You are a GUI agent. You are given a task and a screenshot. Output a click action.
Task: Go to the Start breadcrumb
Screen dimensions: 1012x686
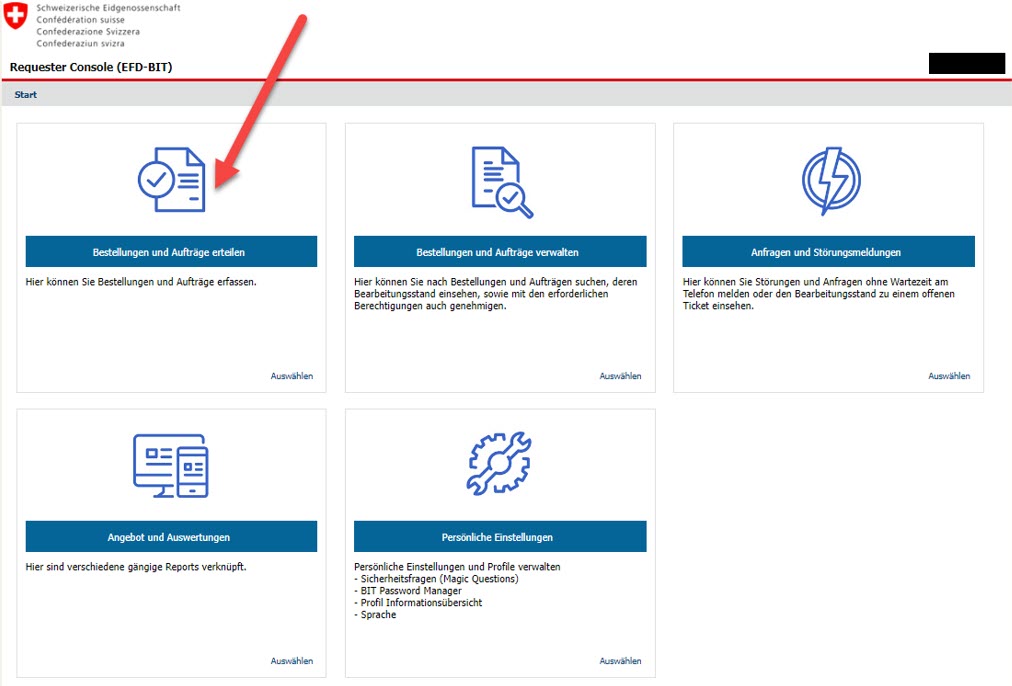click(26, 94)
